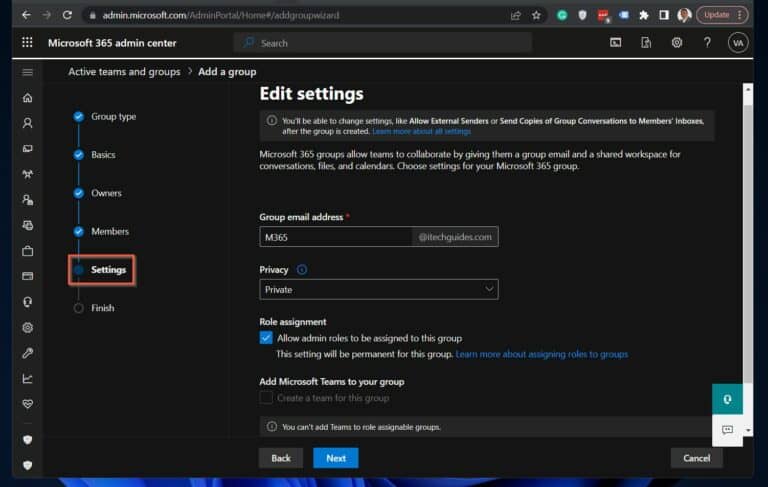
Task: Click the @itechguides.com domain suffix
Action: pyautogui.click(x=455, y=237)
